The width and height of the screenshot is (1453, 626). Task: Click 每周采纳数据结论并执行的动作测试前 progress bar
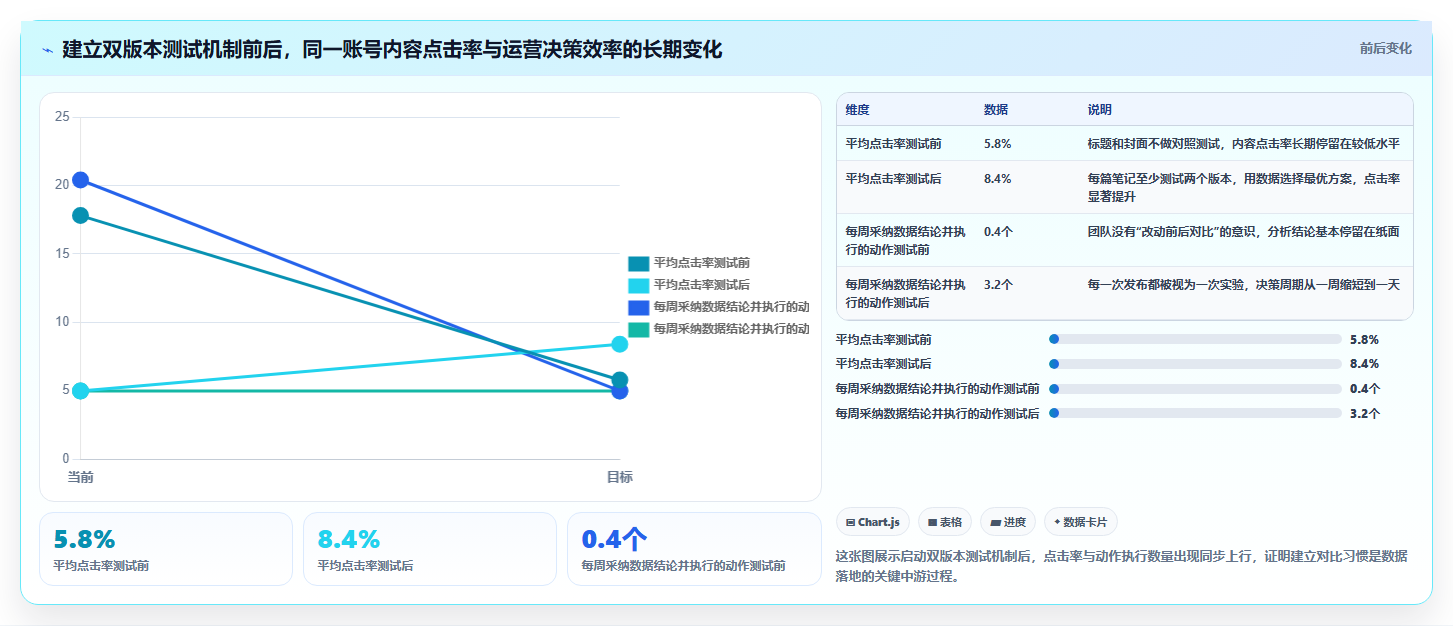[1195, 389]
